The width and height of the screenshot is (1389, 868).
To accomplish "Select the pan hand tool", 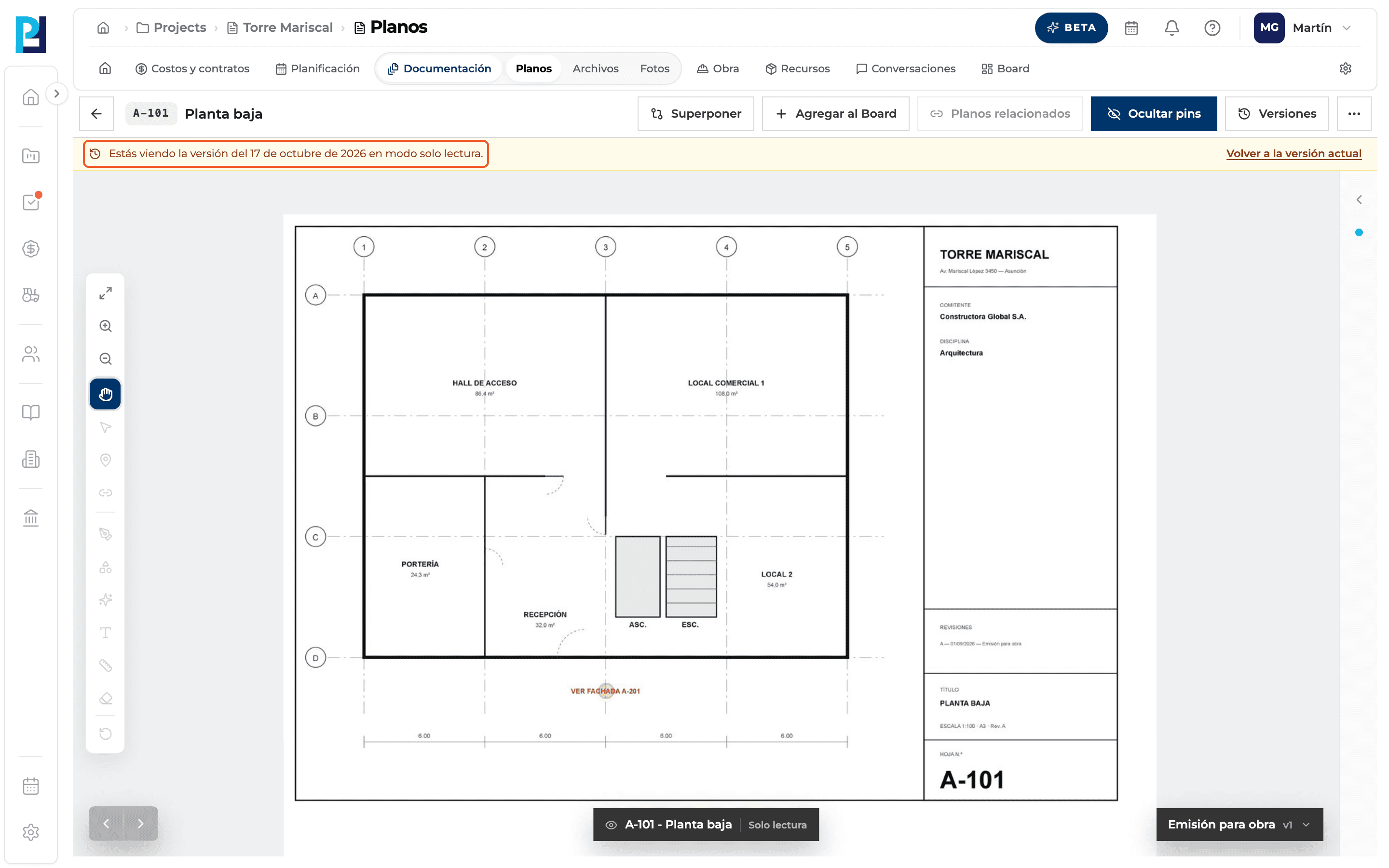I will click(x=105, y=394).
